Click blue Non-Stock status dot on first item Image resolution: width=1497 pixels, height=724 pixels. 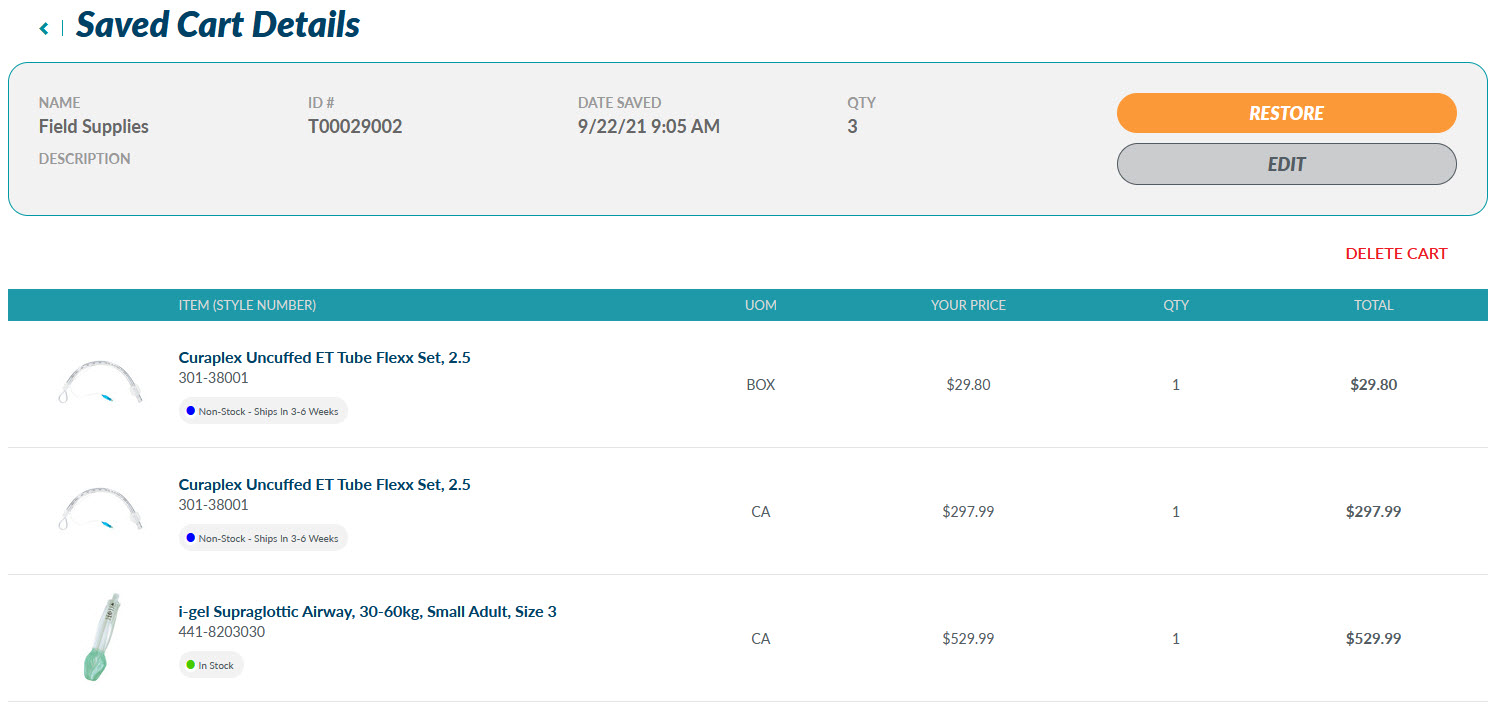click(190, 411)
